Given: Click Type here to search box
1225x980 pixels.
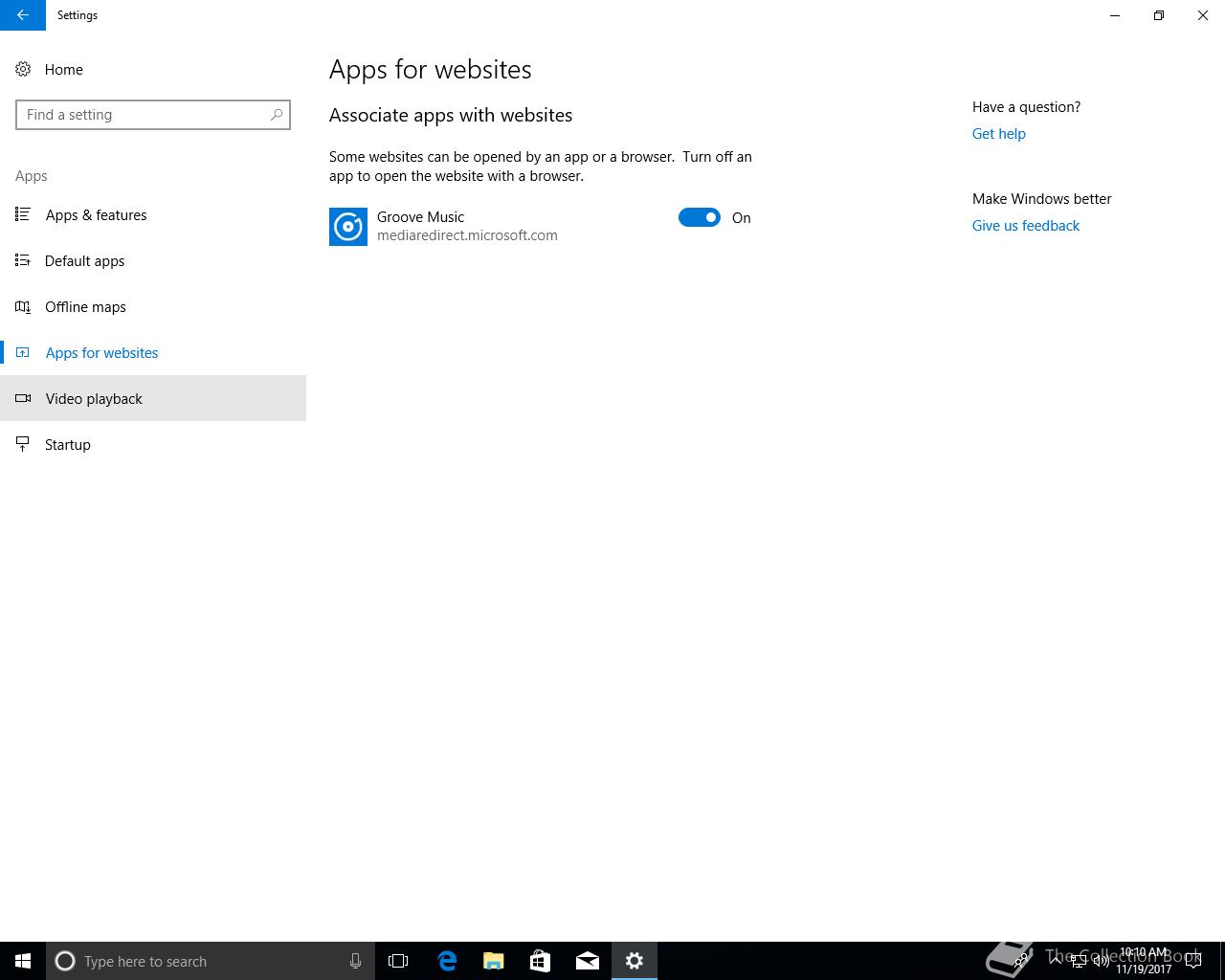Looking at the screenshot, I should [211, 961].
